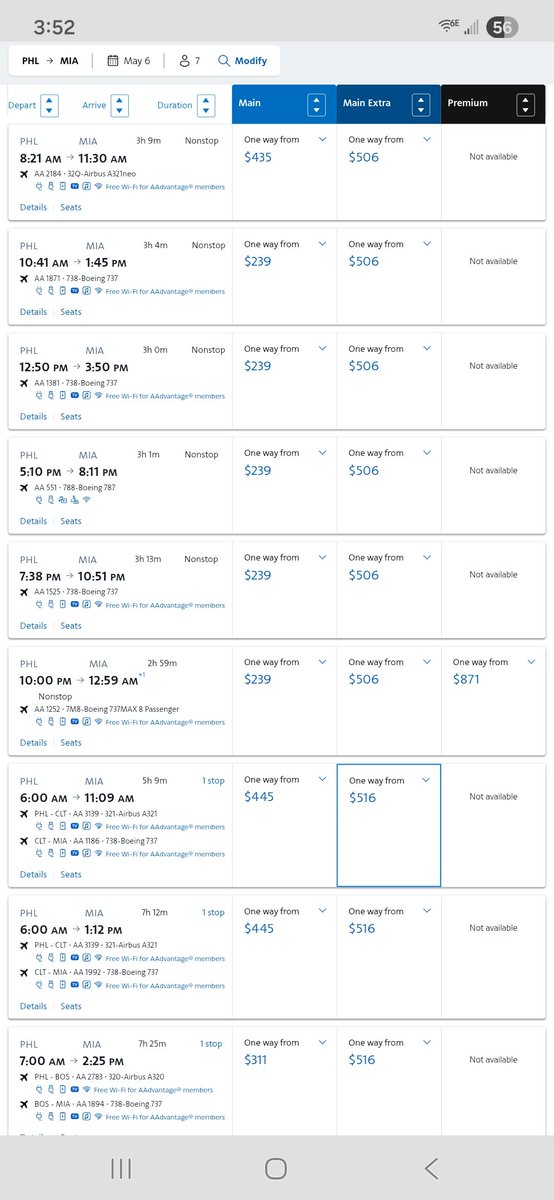Screen dimensions: 554x1200
Task: Expand Main fare chevron for 8:21 AM flight
Action: 322,140
